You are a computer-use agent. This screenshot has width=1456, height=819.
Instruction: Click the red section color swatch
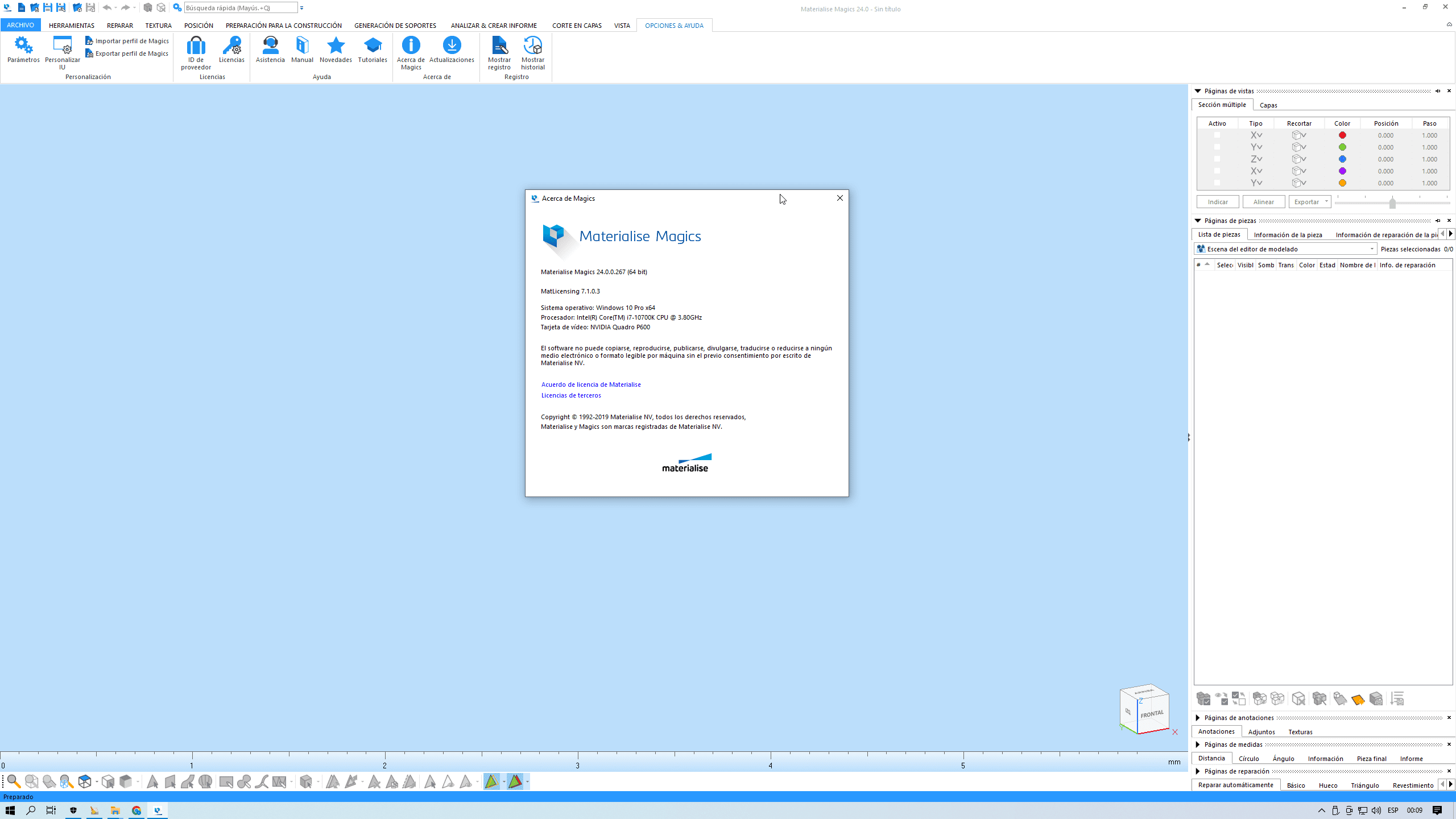click(x=1342, y=135)
